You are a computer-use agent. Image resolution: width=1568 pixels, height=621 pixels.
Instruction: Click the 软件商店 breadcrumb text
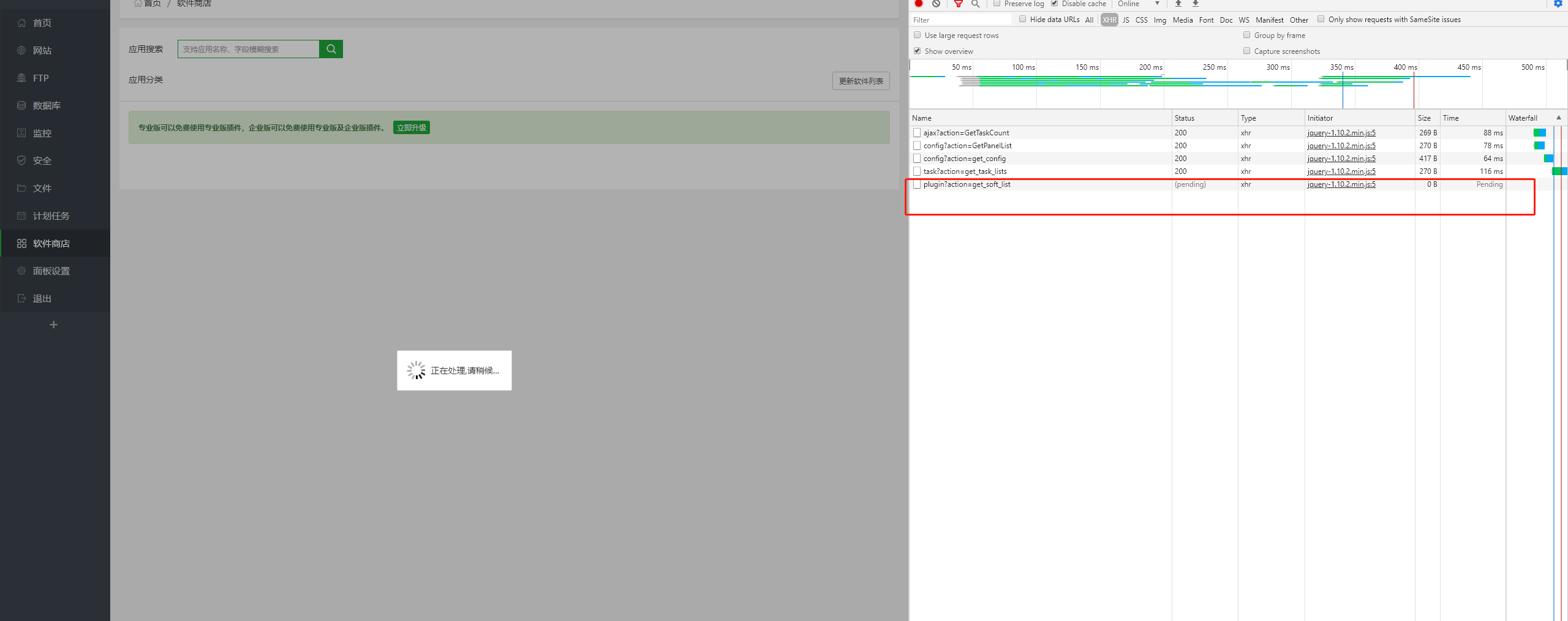[x=194, y=3]
